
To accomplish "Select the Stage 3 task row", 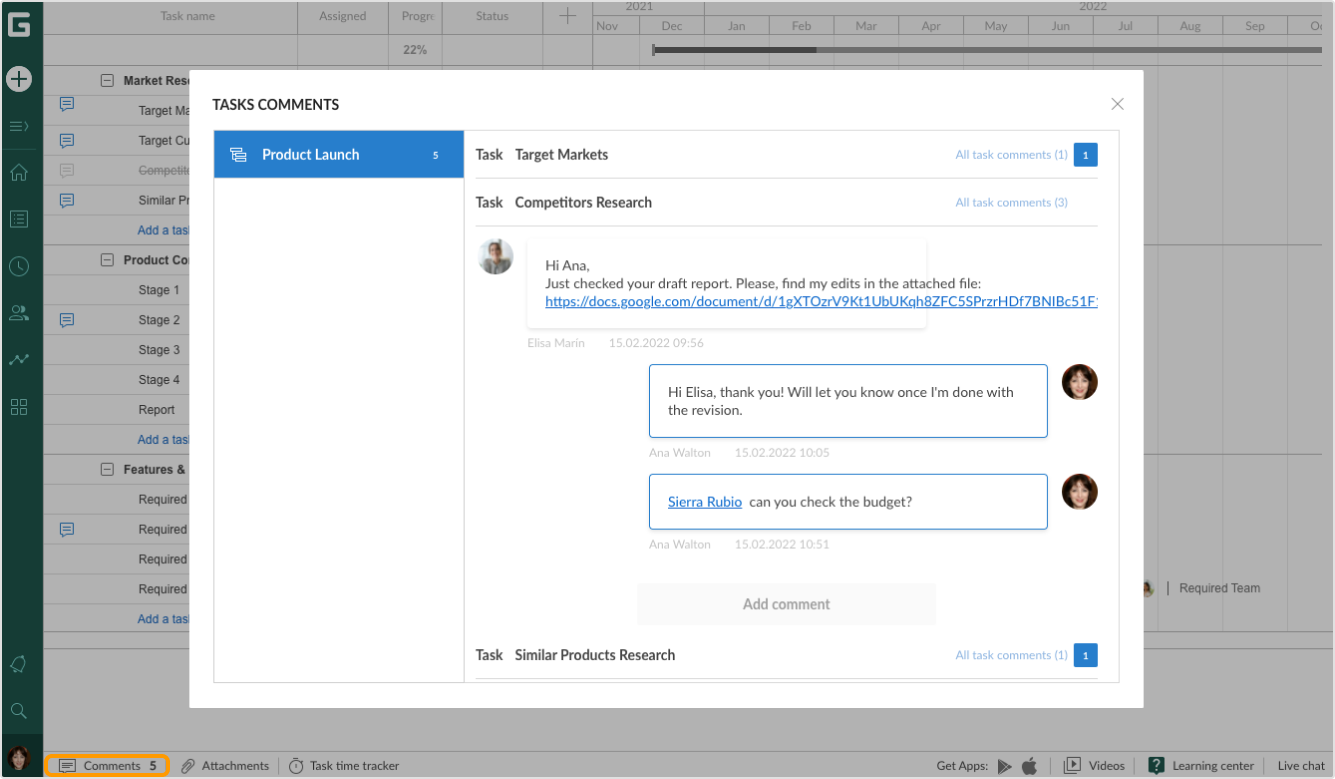I will coord(160,350).
